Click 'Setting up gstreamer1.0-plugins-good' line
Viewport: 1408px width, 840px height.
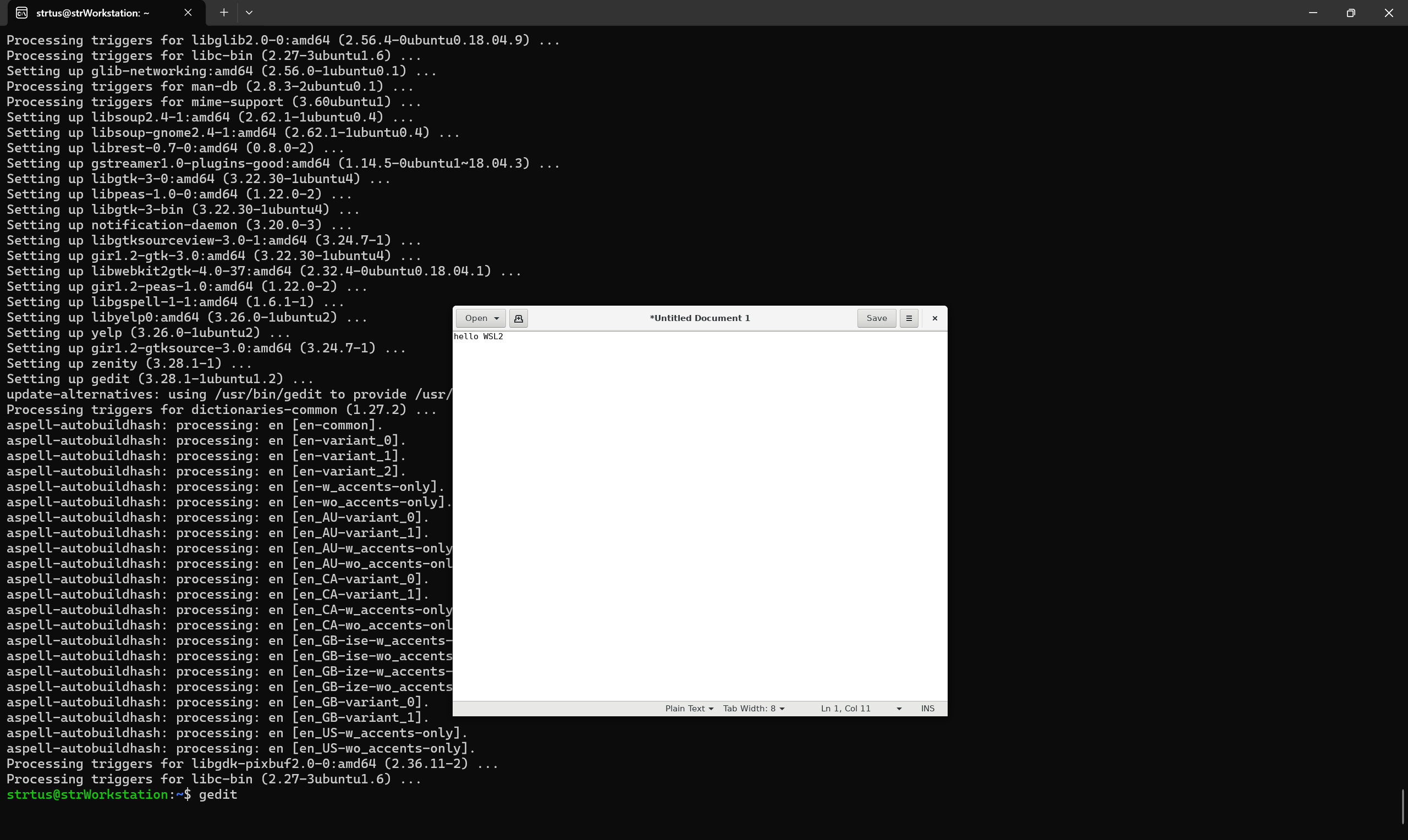point(283,163)
